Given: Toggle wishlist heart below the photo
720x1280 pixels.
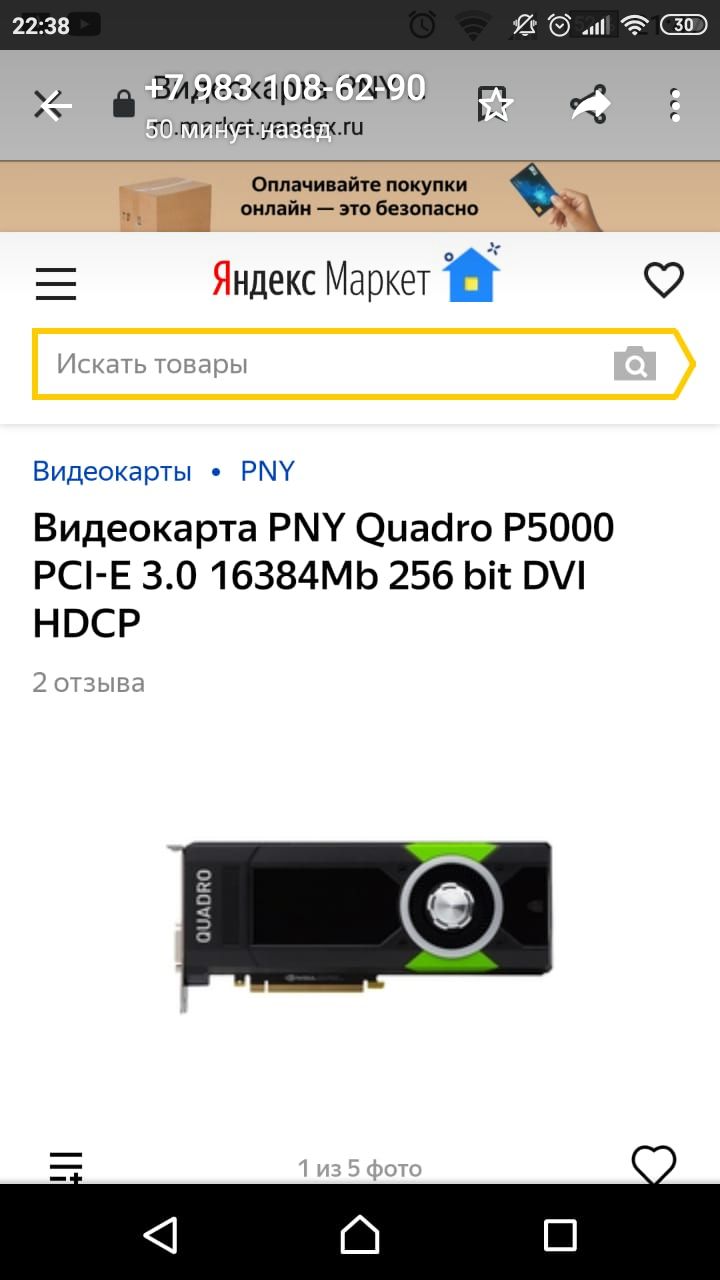Looking at the screenshot, I should [x=654, y=1165].
